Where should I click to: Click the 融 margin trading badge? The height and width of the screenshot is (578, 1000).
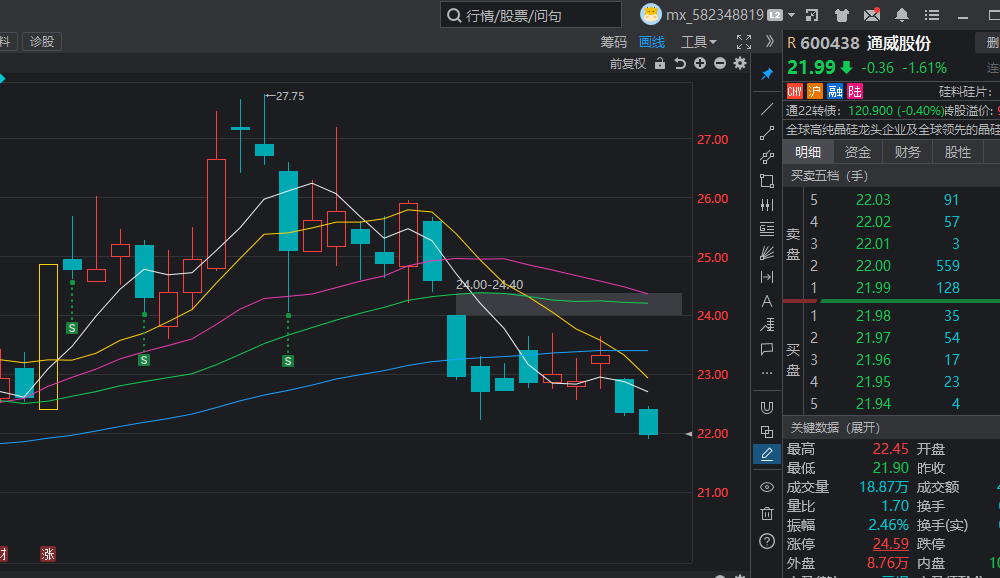pyautogui.click(x=835, y=91)
